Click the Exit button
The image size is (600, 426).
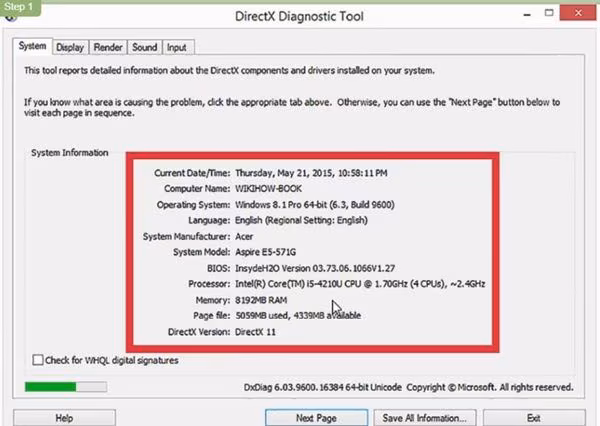[534, 418]
